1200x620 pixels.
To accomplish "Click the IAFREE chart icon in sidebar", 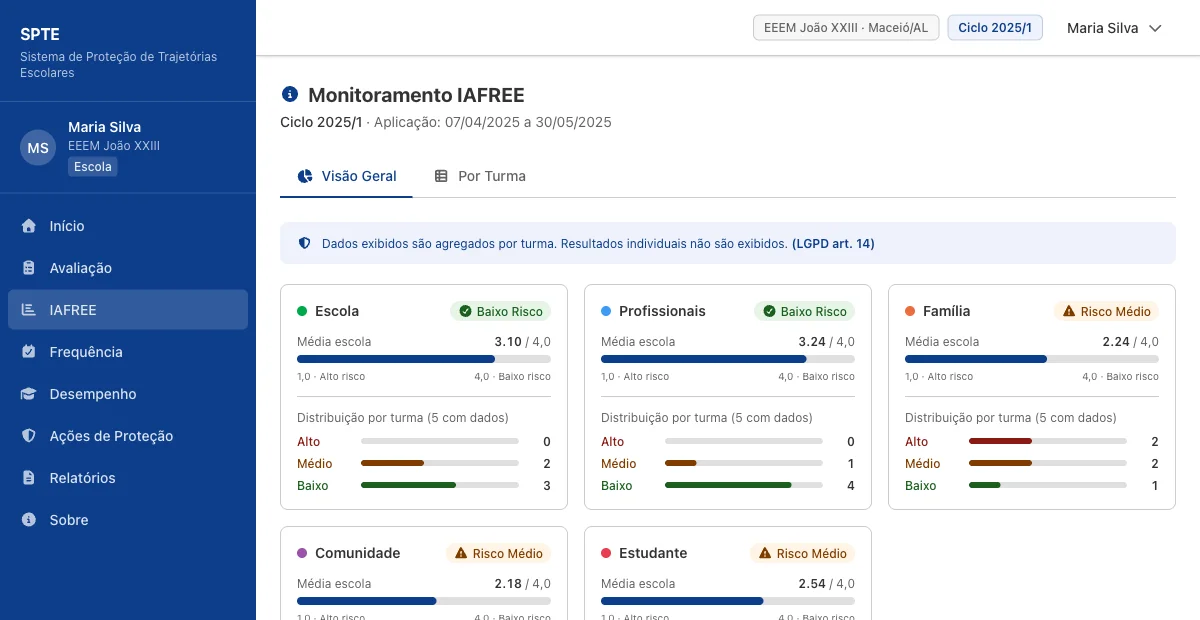I will 29,310.
